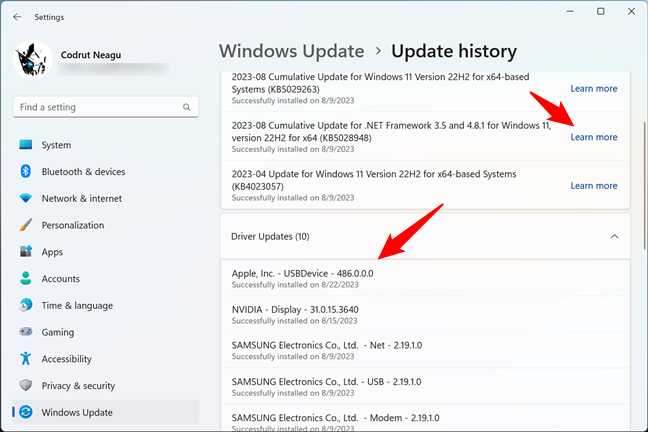Collapse Driver Updates section chevron
Screen dimensions: 648x432
[615, 236]
